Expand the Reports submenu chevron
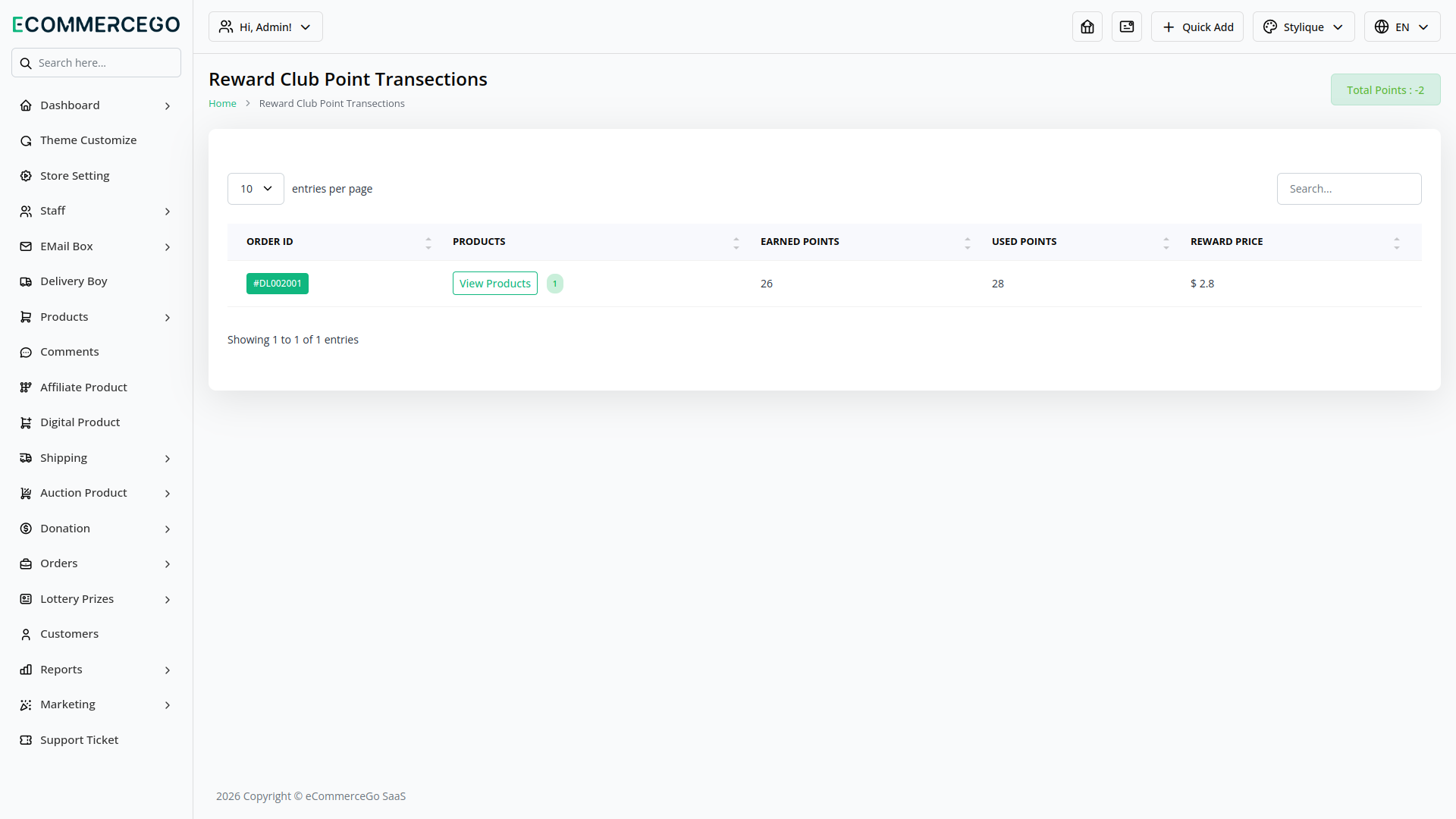This screenshot has height=819, width=1456. tap(168, 670)
